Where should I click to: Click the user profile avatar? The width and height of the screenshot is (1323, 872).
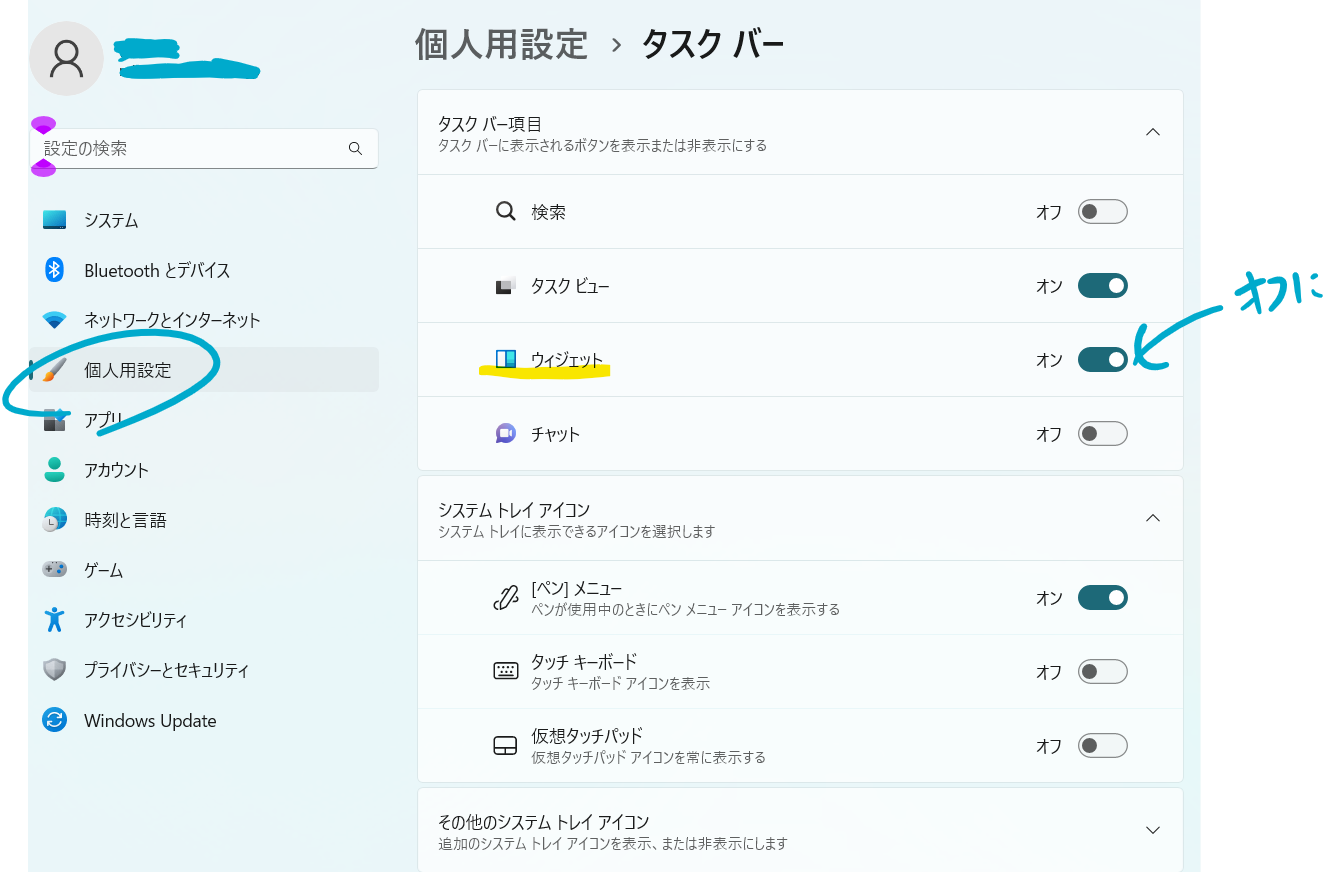[x=66, y=59]
